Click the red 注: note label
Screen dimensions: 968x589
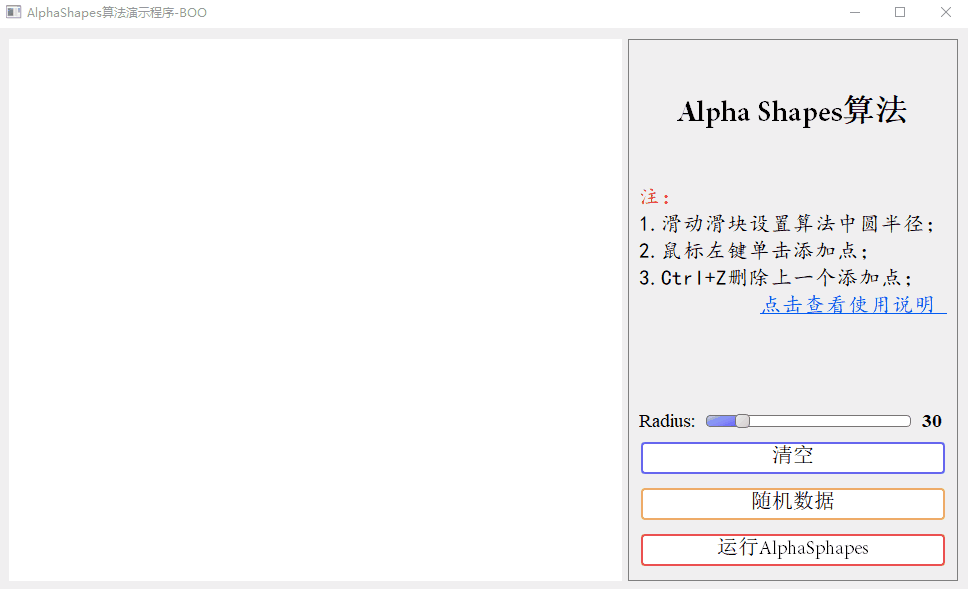click(654, 197)
